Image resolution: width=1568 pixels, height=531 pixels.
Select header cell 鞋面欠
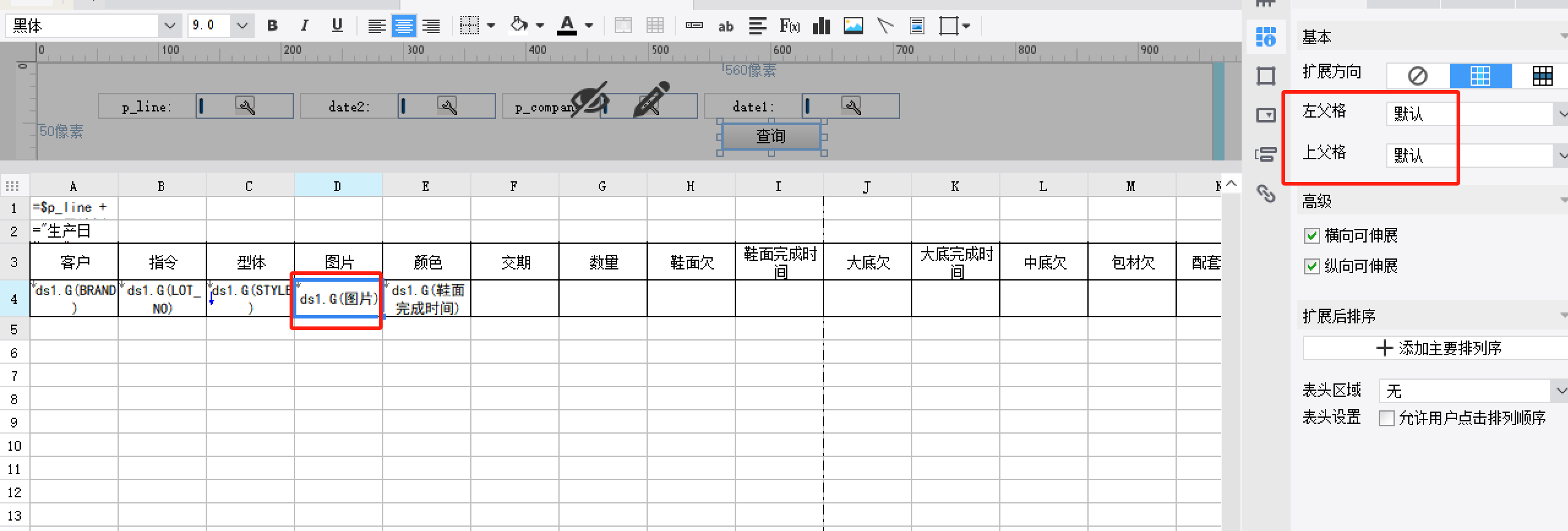pos(691,262)
